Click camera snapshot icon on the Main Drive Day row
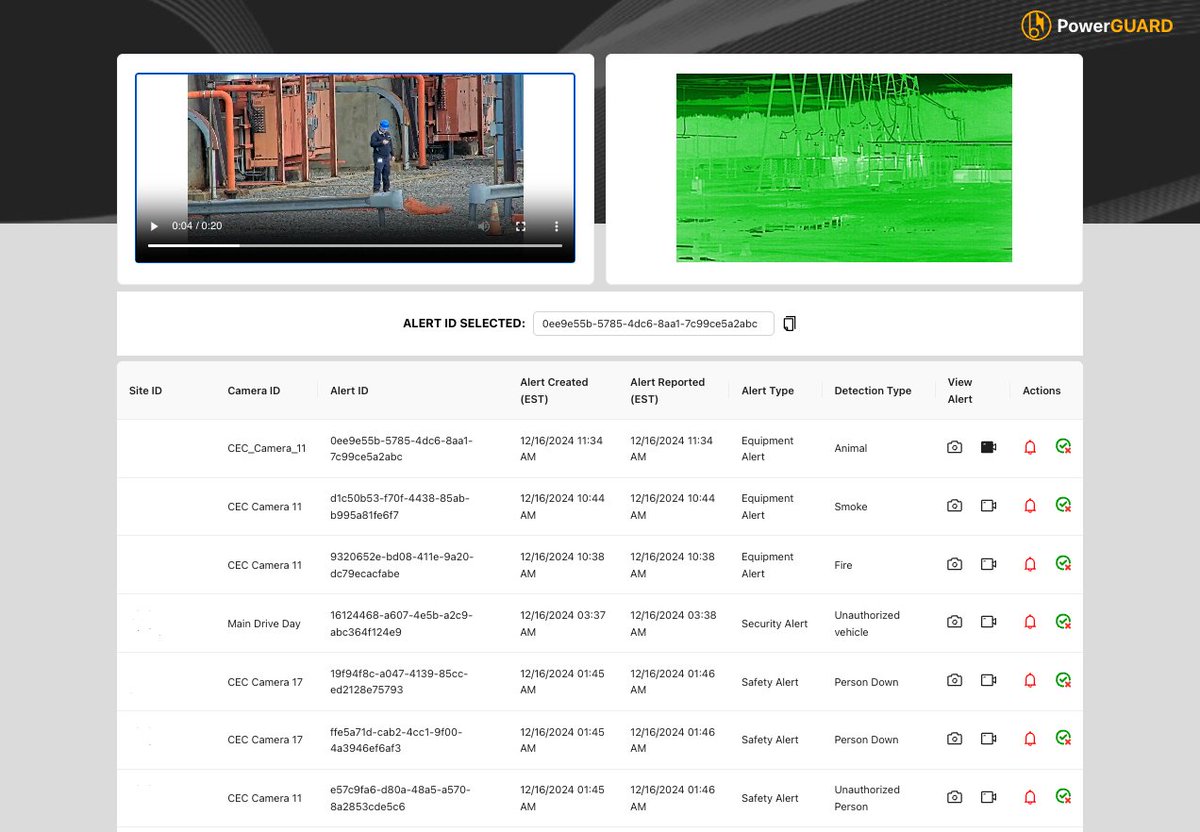The image size is (1200, 832). click(954, 622)
